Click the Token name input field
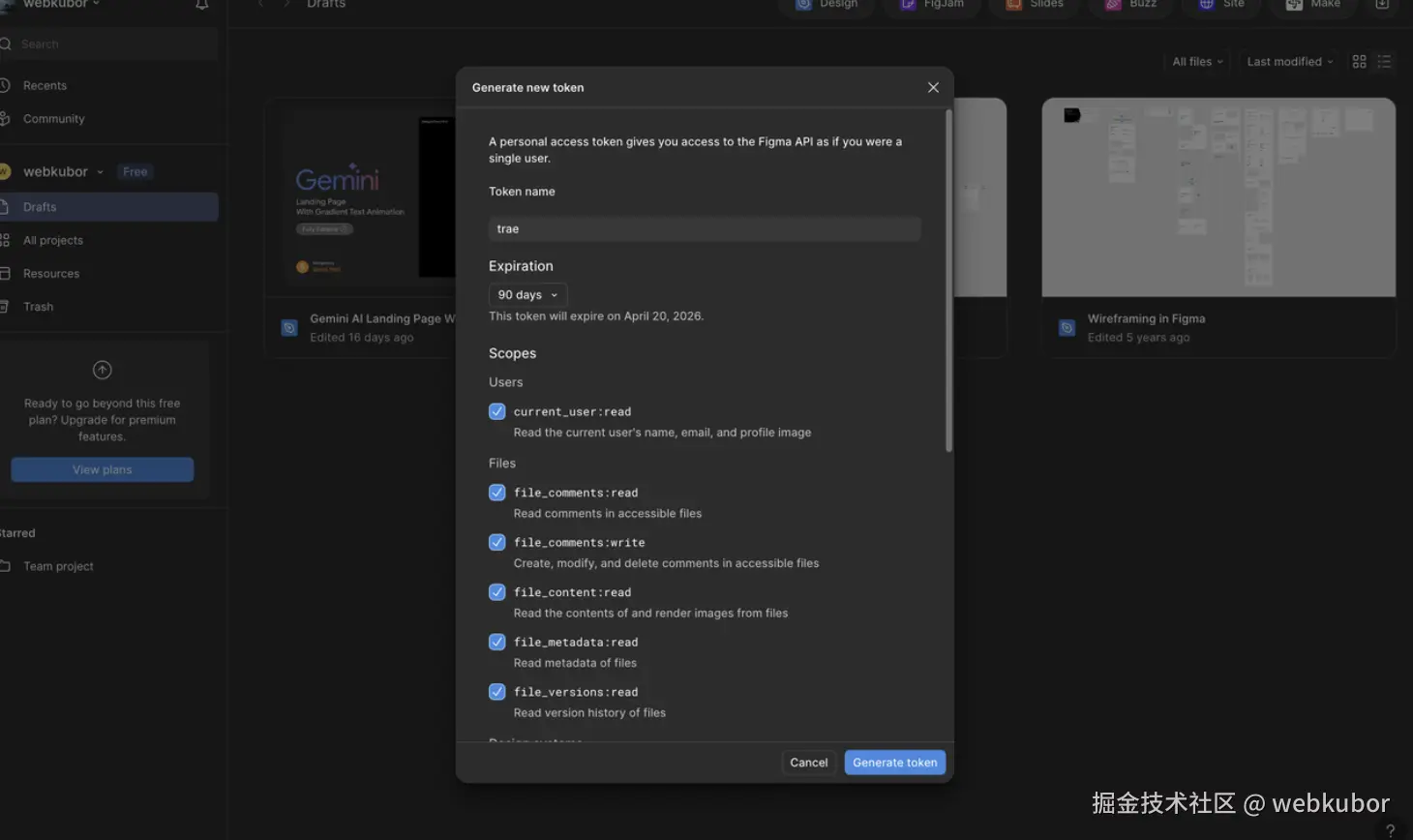This screenshot has height=840, width=1413. coord(705,228)
